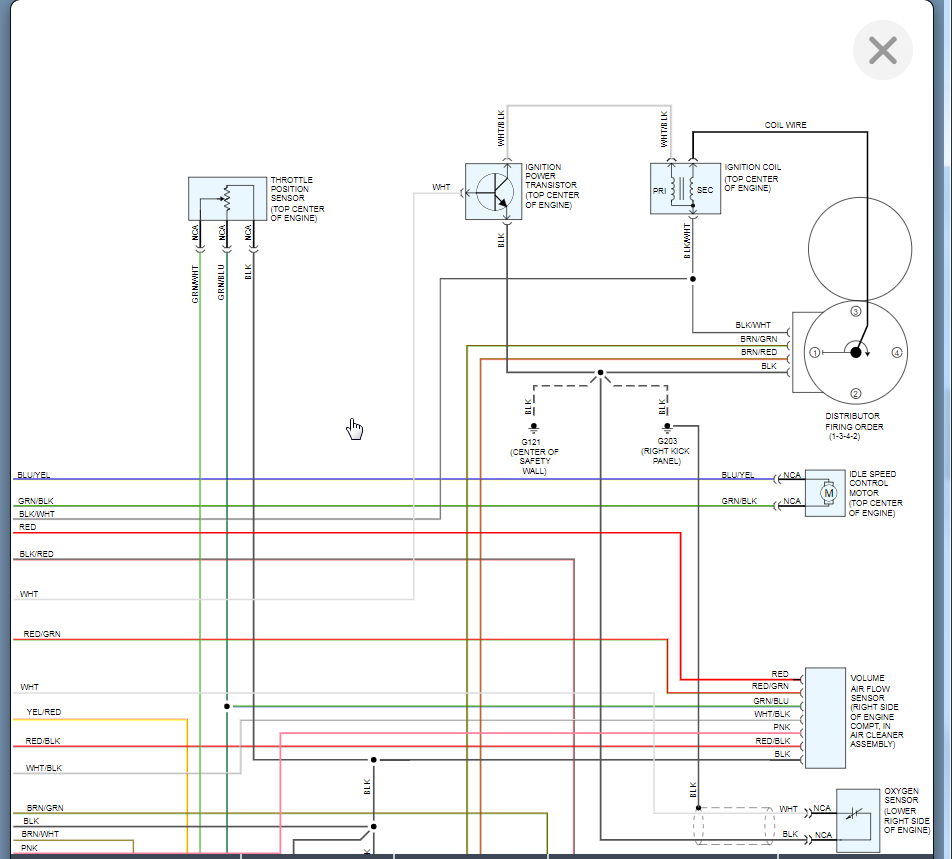952x859 pixels.
Task: Click the ignition power transistor symbol
Action: tap(493, 191)
